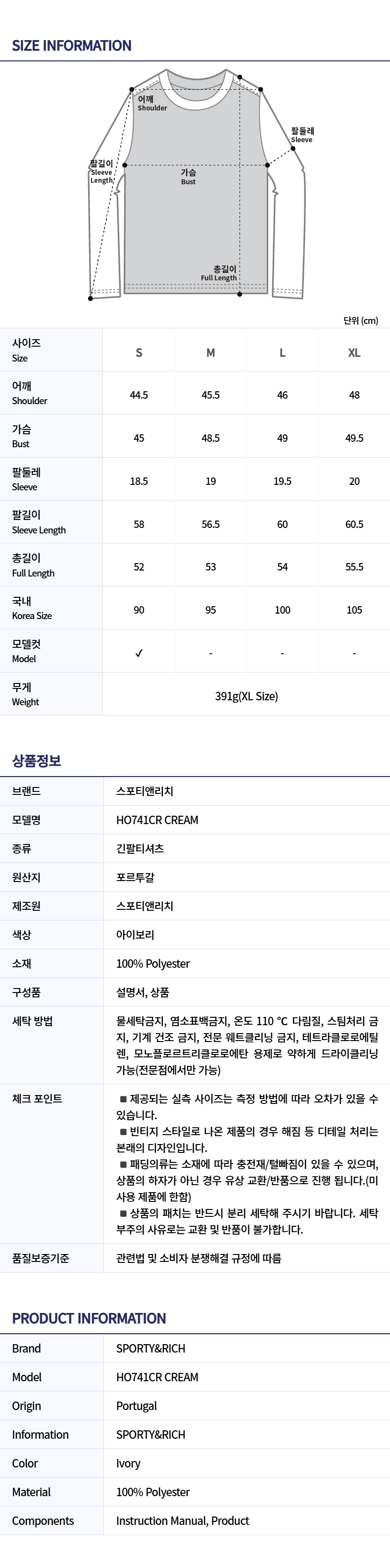Click the Korea Size value 105
390x1568 pixels.
(354, 610)
